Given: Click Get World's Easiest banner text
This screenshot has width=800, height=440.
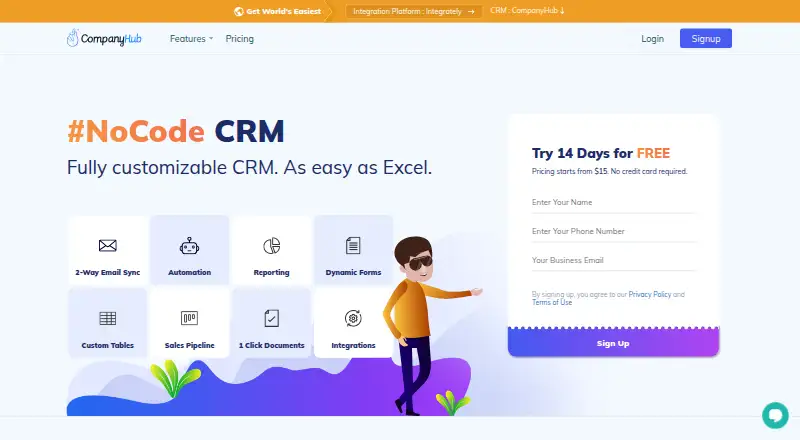Looking at the screenshot, I should 284,11.
